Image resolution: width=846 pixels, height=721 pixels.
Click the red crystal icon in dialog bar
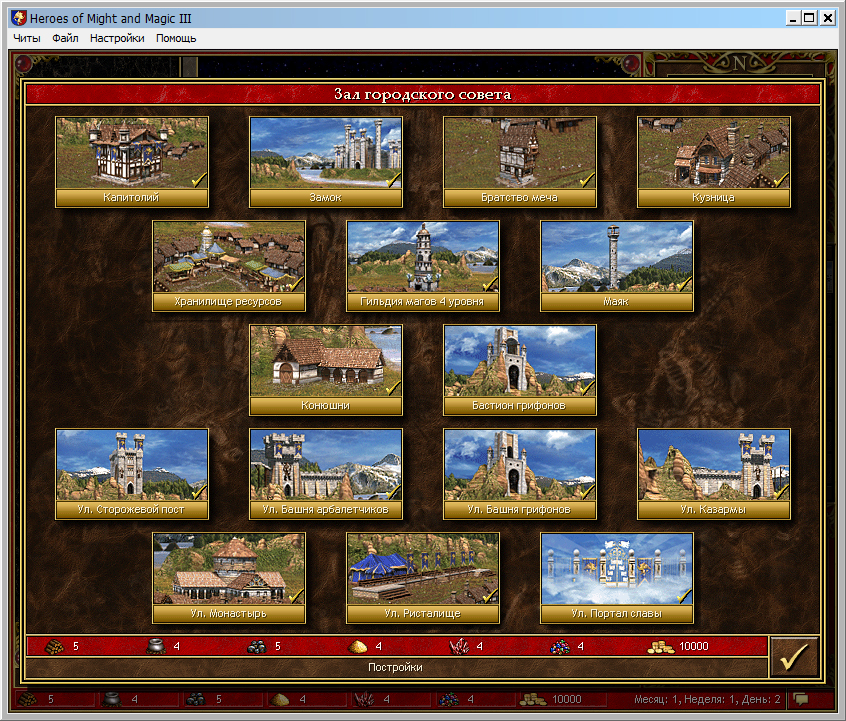[459, 646]
